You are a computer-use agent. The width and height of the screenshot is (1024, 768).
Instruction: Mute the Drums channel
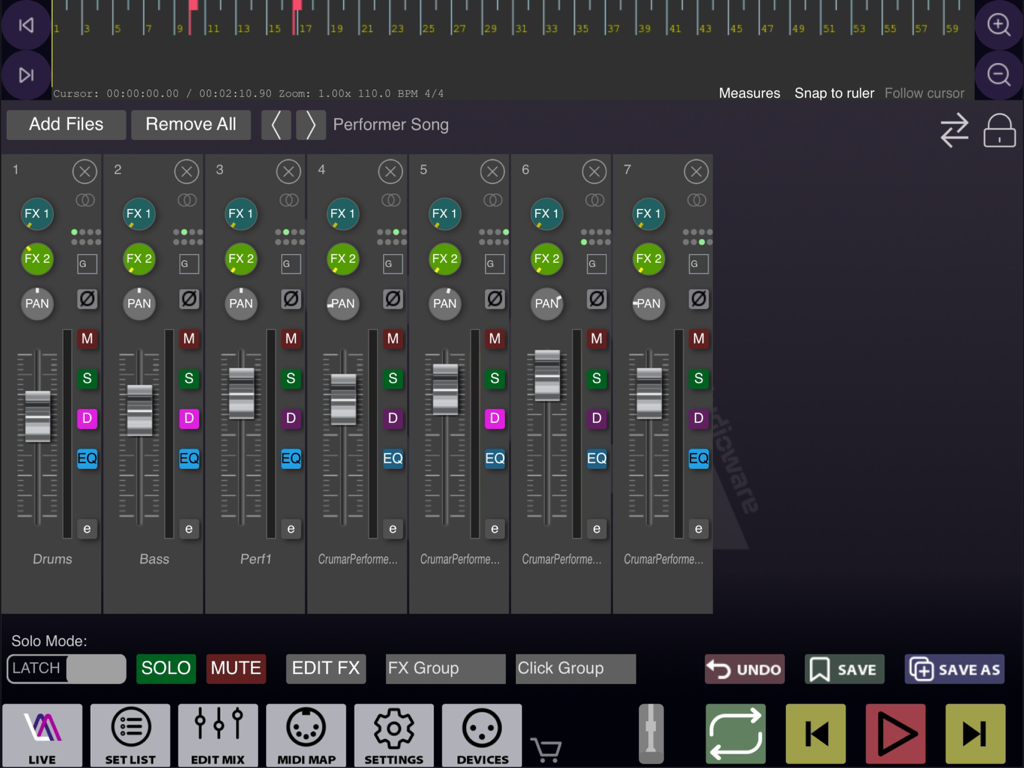[87, 339]
